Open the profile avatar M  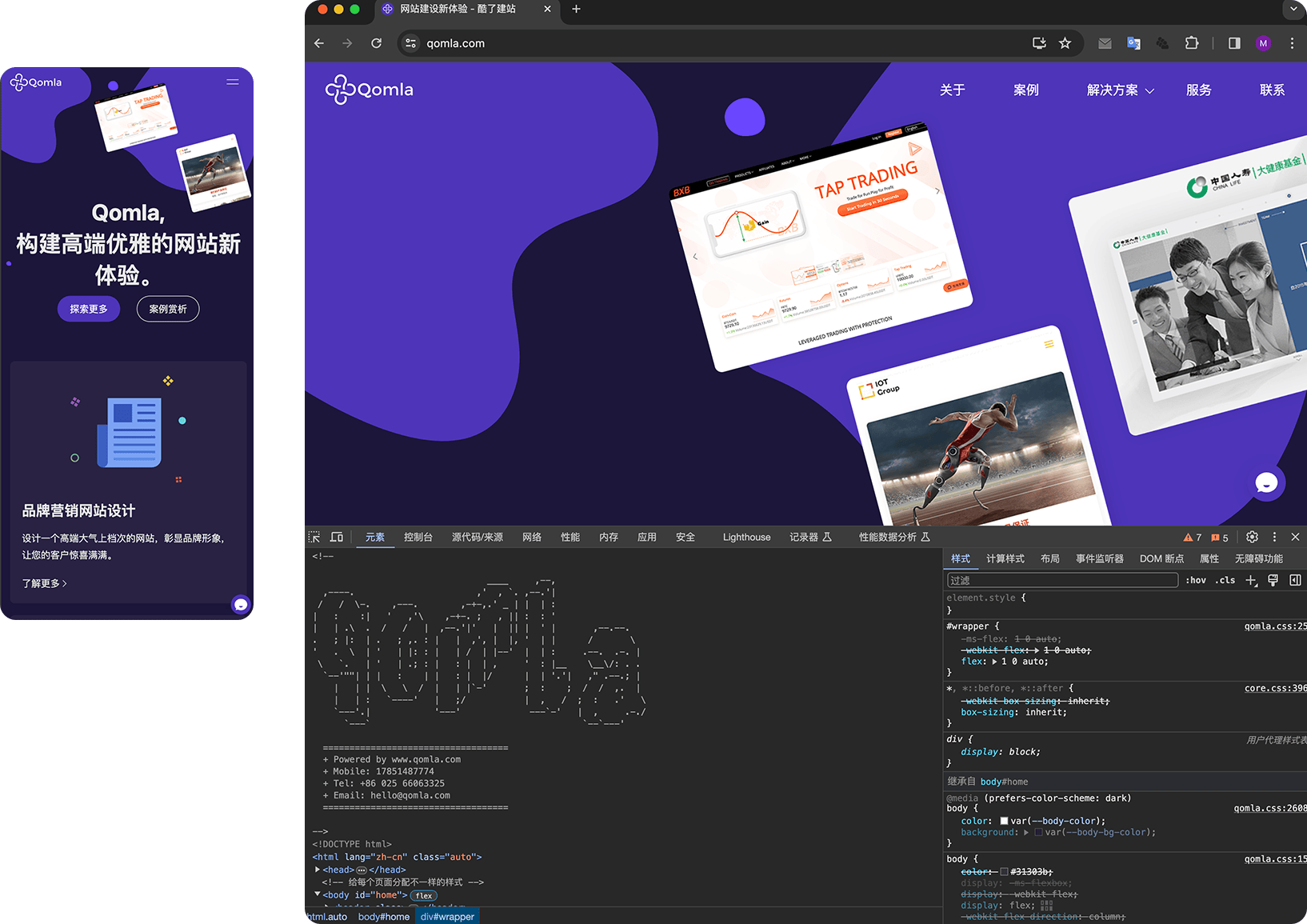click(x=1263, y=43)
